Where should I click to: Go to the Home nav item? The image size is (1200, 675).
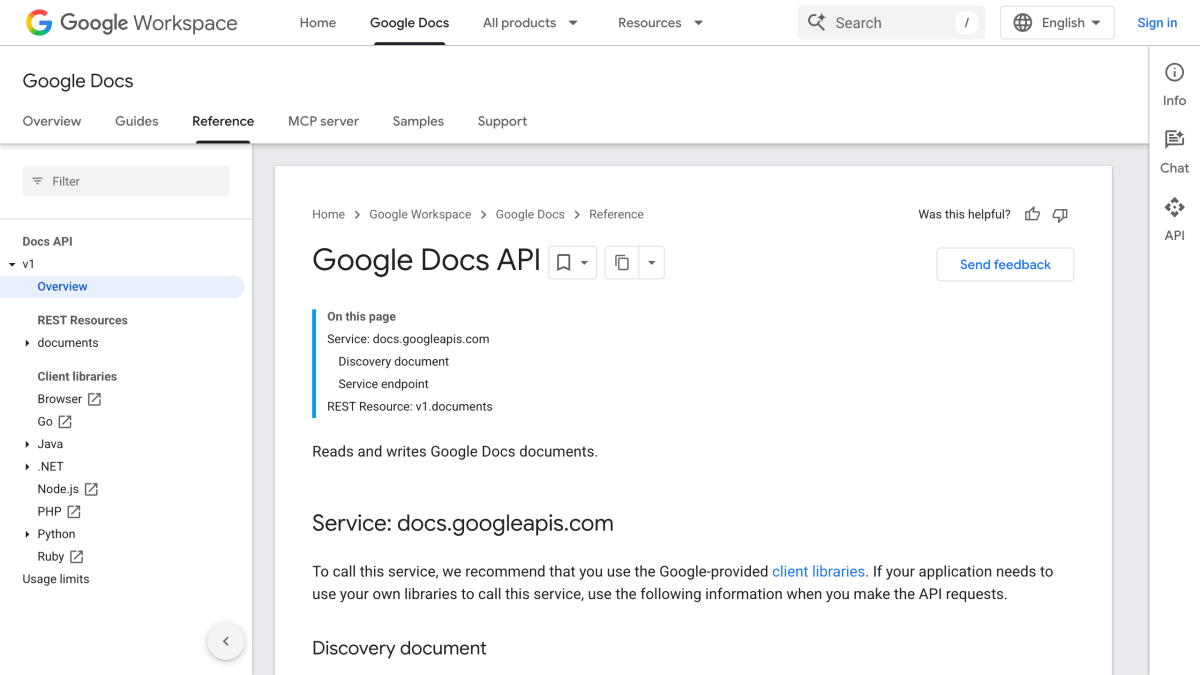pyautogui.click(x=318, y=23)
